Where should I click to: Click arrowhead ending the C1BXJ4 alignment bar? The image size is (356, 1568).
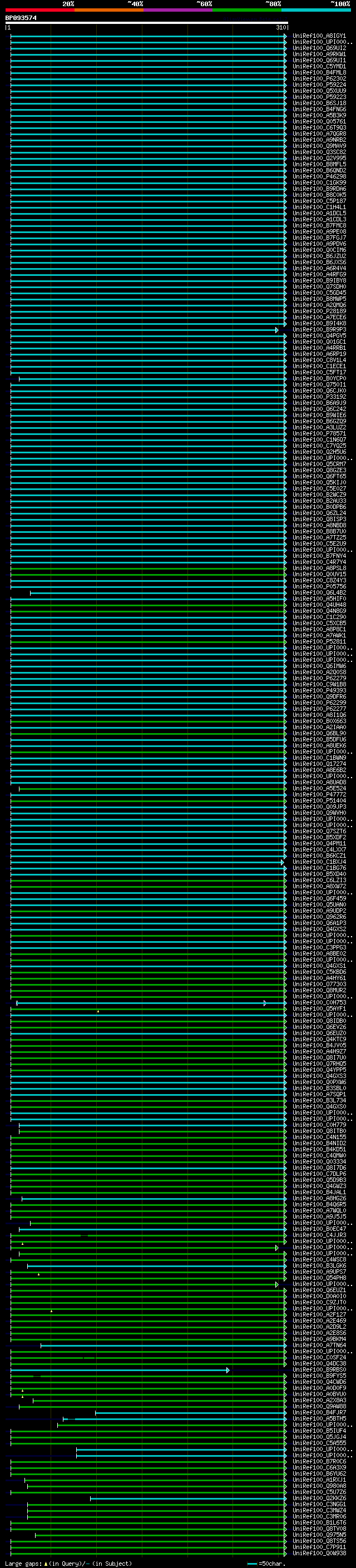[283, 863]
